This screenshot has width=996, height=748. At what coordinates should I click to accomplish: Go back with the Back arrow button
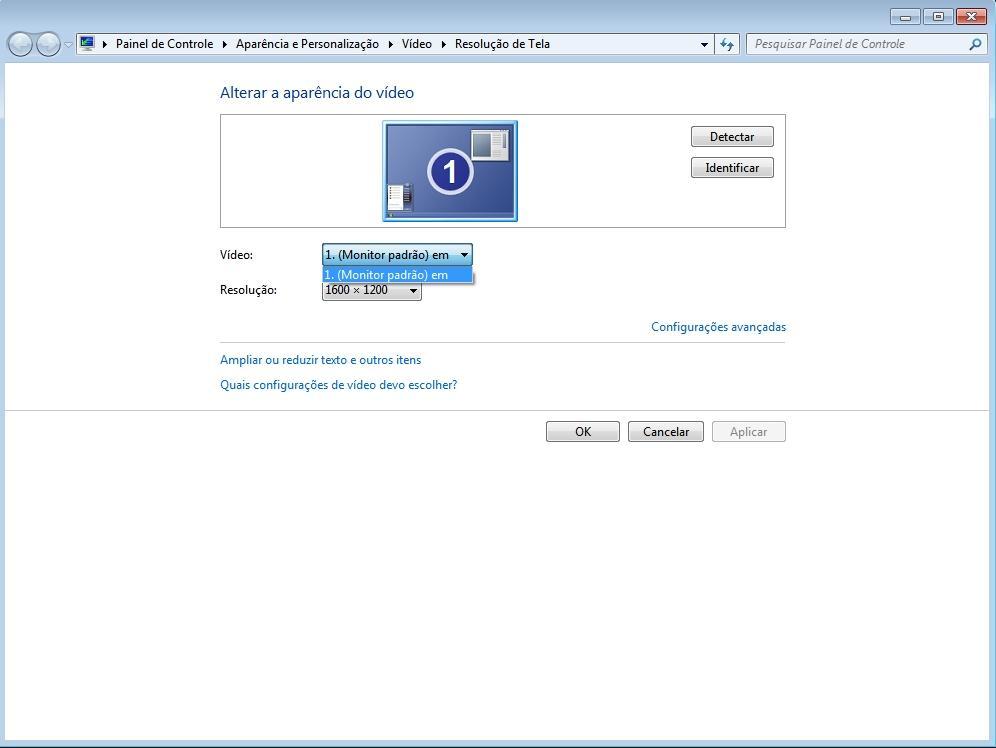point(20,44)
